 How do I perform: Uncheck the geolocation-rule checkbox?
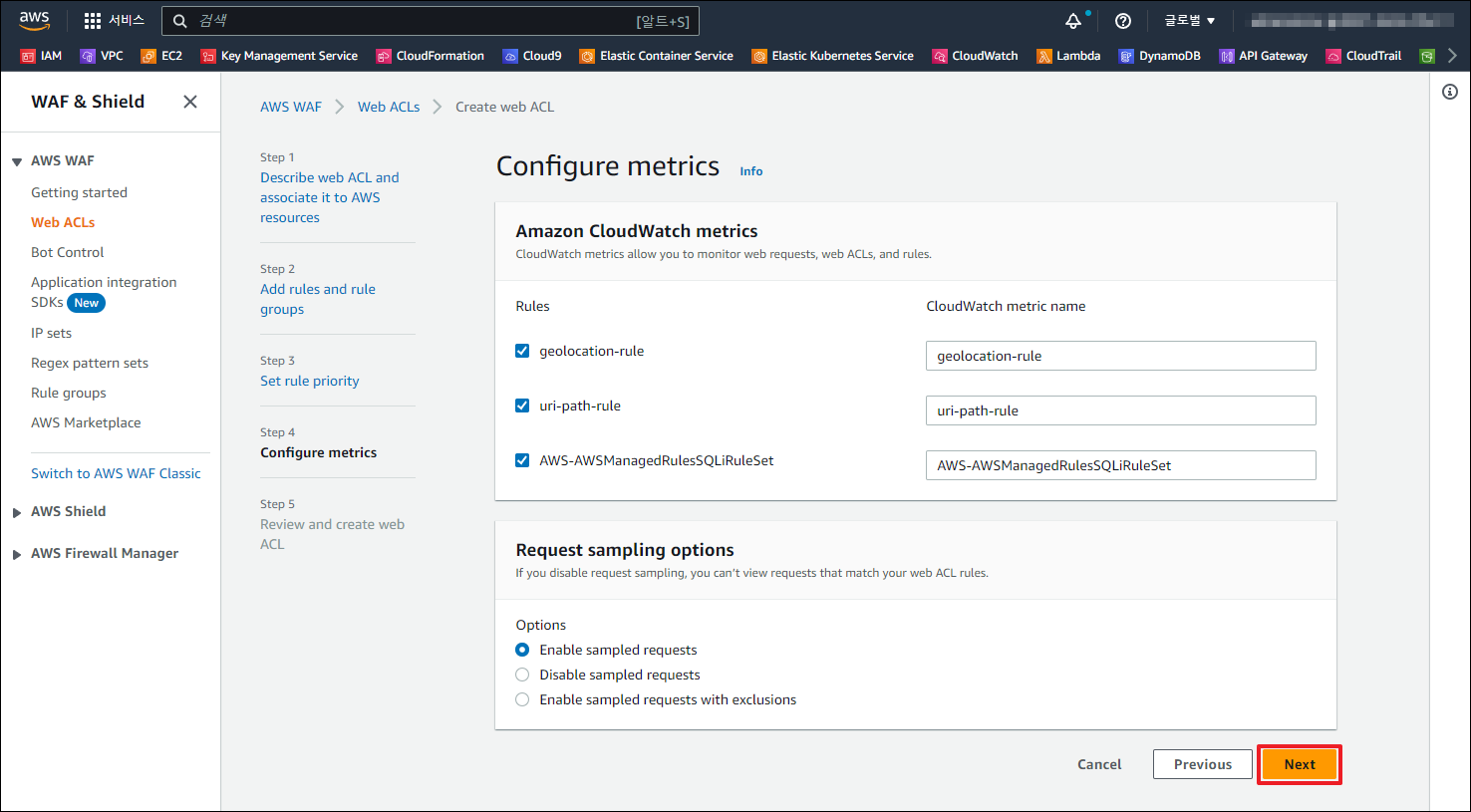coord(522,351)
